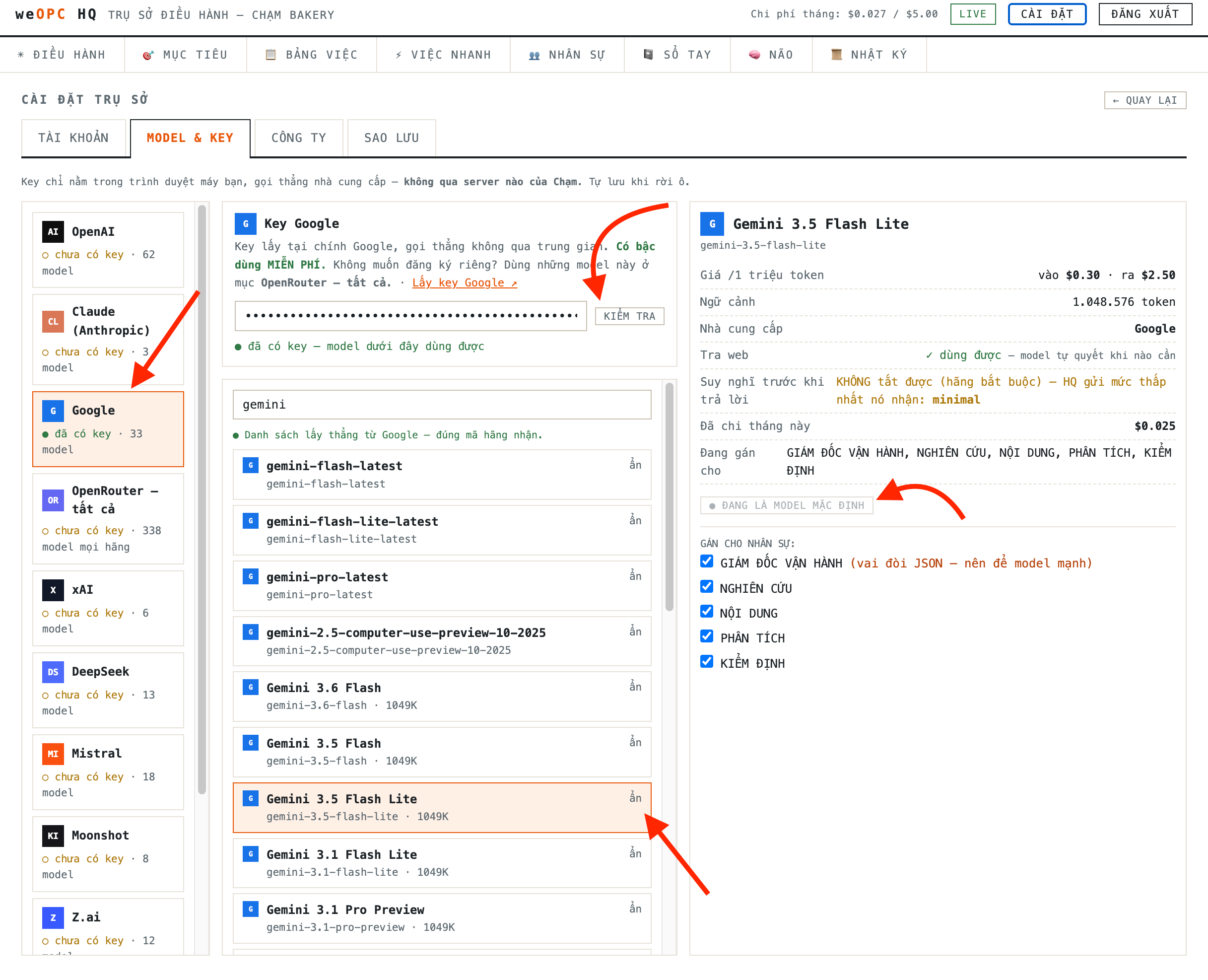The width and height of the screenshot is (1208, 980).
Task: Select the gemini-flash-lite-latest model row
Action: pos(442,530)
